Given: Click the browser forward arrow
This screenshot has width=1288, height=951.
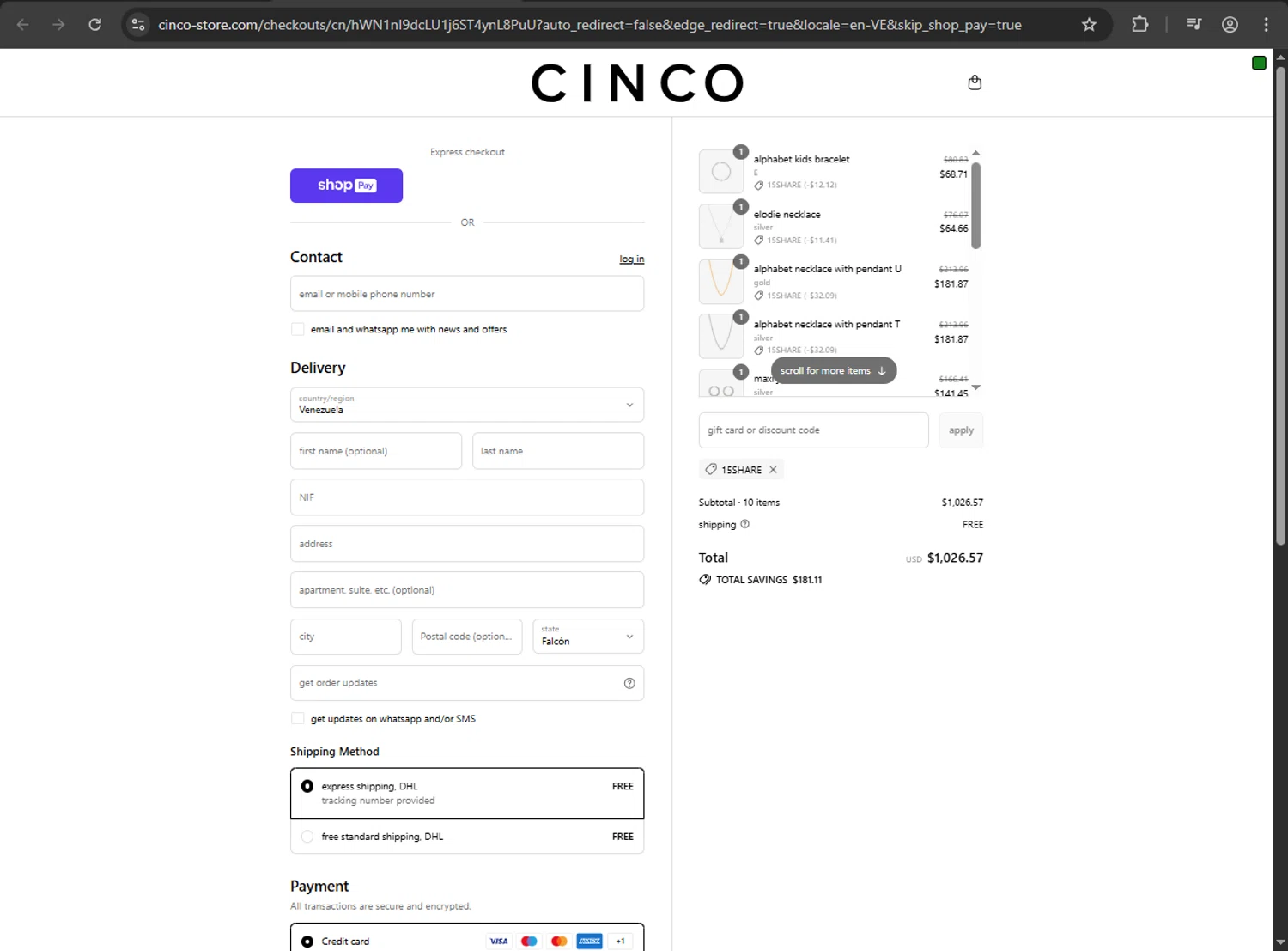Looking at the screenshot, I should [58, 25].
